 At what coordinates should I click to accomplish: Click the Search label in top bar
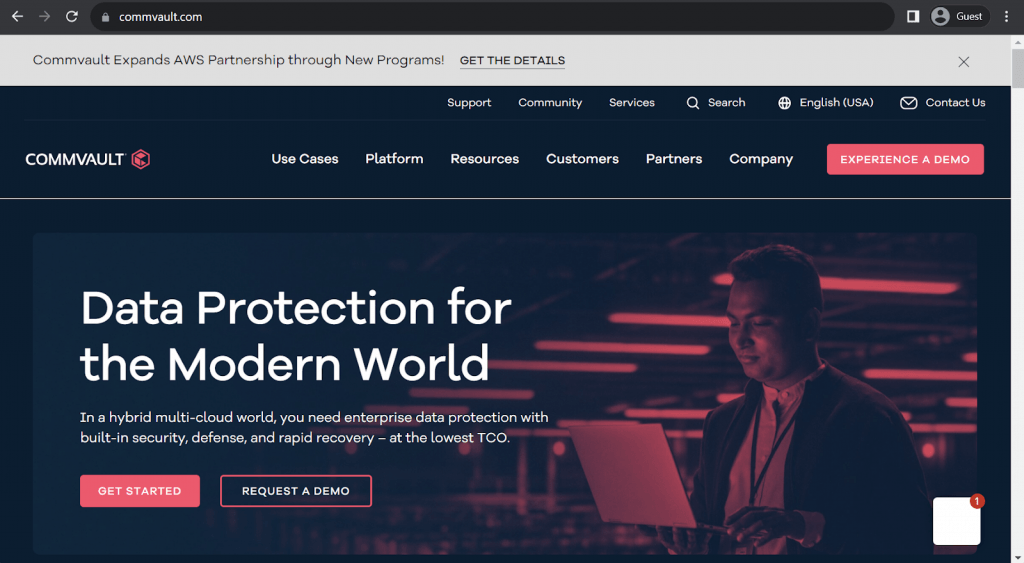pos(726,103)
